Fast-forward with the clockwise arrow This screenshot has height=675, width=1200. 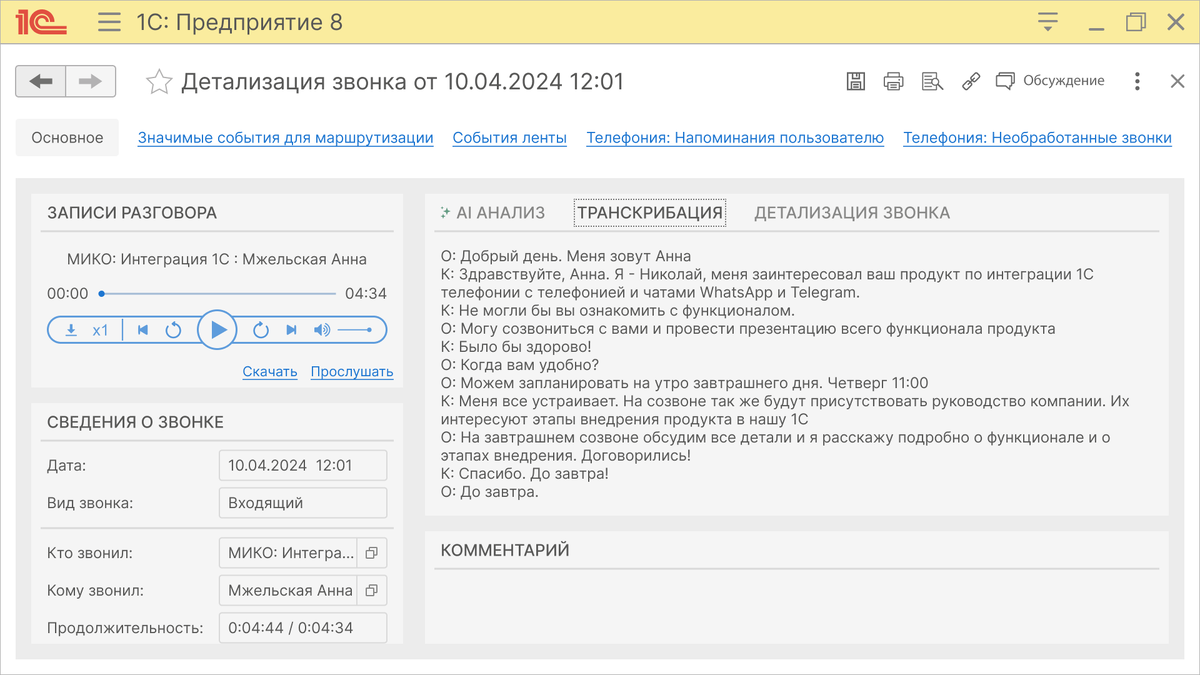[x=261, y=330]
